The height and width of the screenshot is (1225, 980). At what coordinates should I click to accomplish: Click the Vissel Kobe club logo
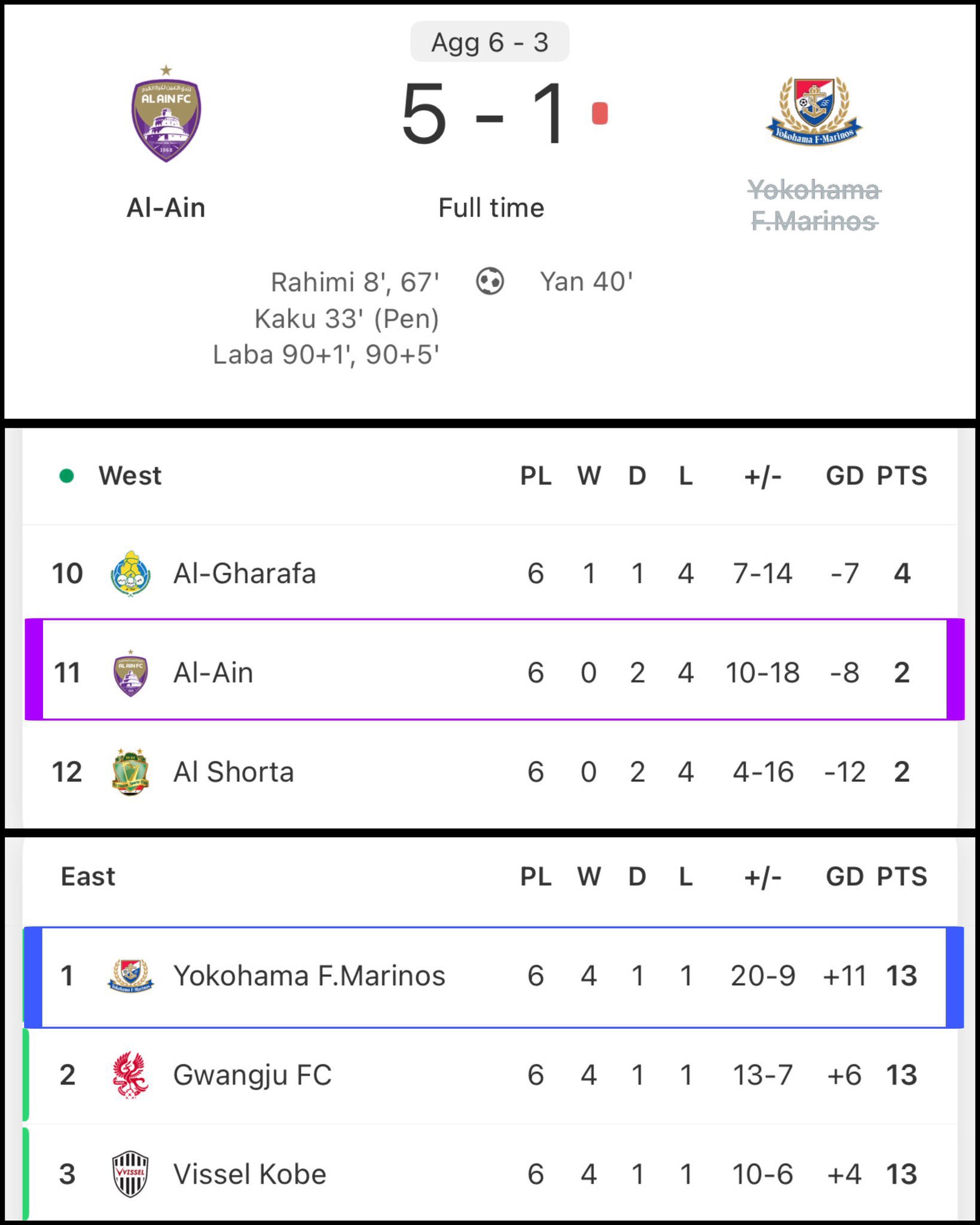coord(130,1174)
